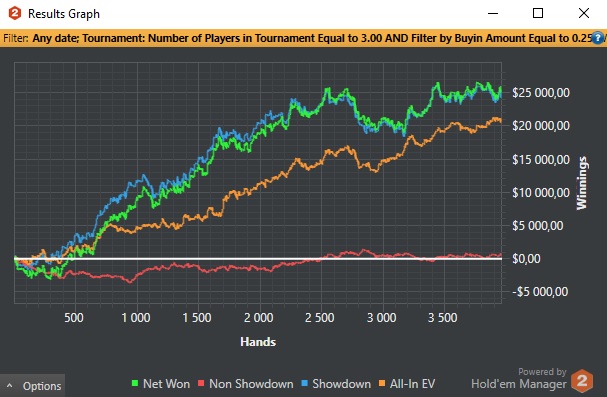This screenshot has height=397, width=607.
Task: Select the Net Won legend label
Action: [166, 384]
